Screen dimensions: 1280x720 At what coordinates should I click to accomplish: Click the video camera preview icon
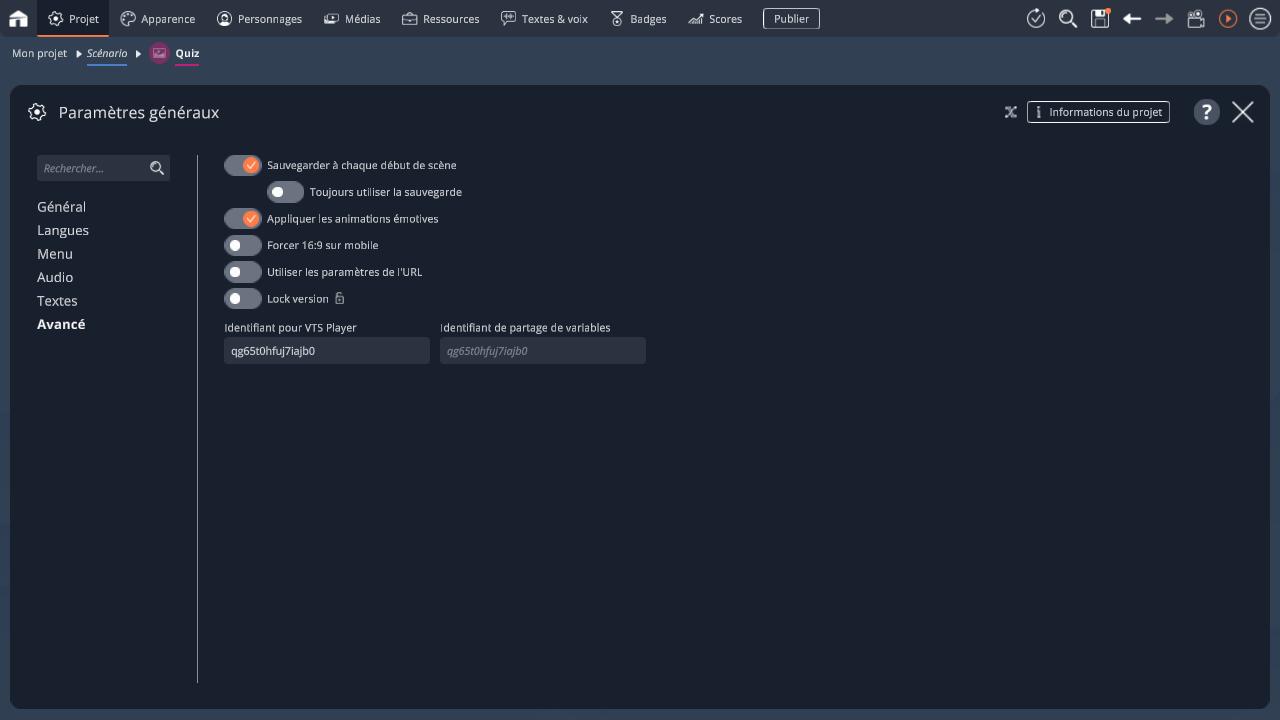coord(1196,18)
